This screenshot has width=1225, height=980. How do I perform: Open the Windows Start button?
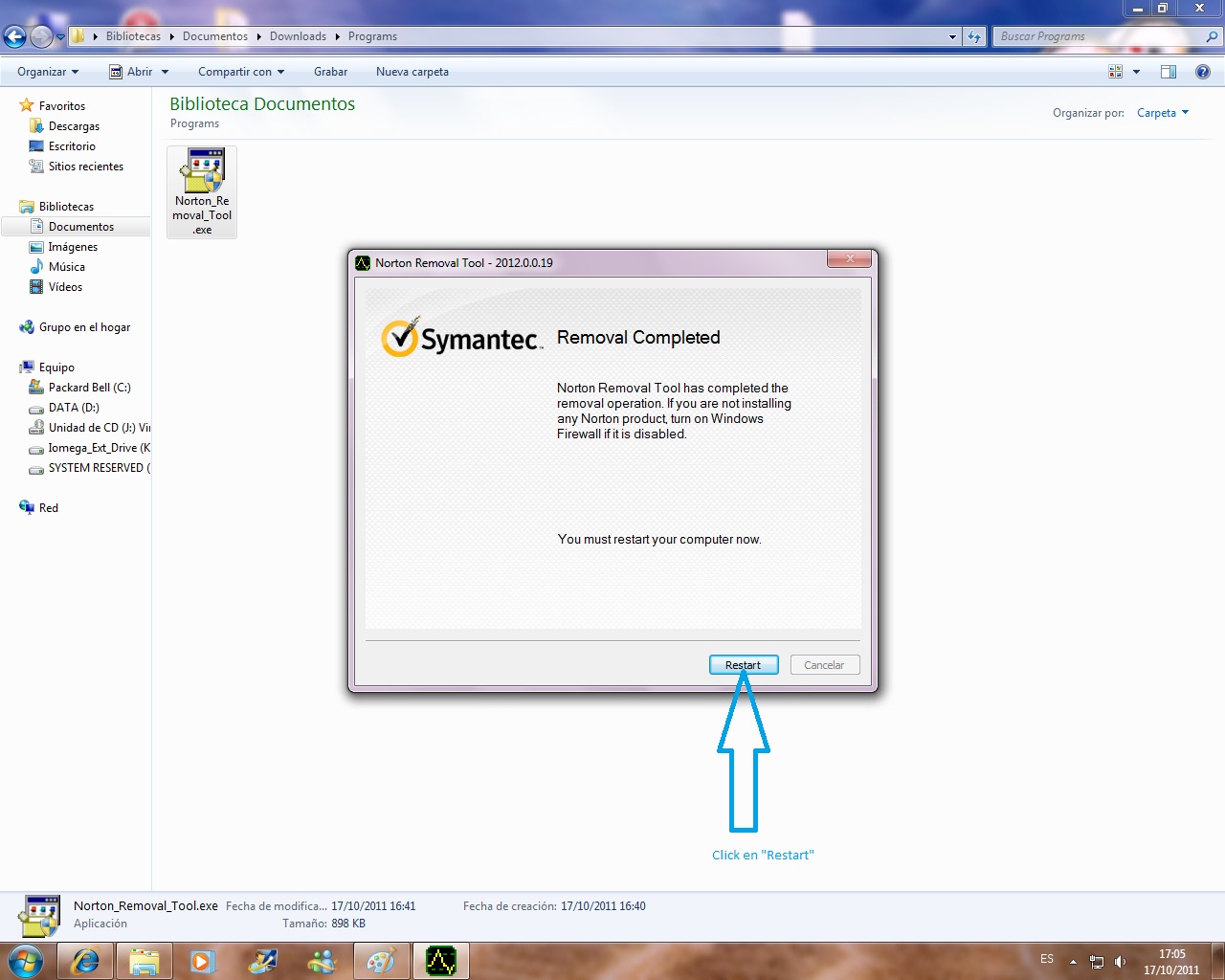[26, 961]
